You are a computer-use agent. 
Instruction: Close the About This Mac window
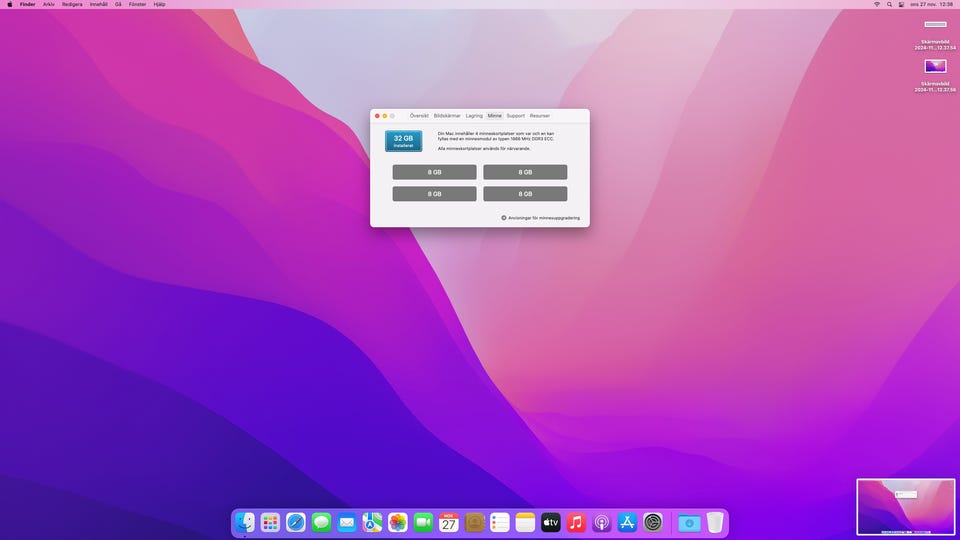[377, 116]
